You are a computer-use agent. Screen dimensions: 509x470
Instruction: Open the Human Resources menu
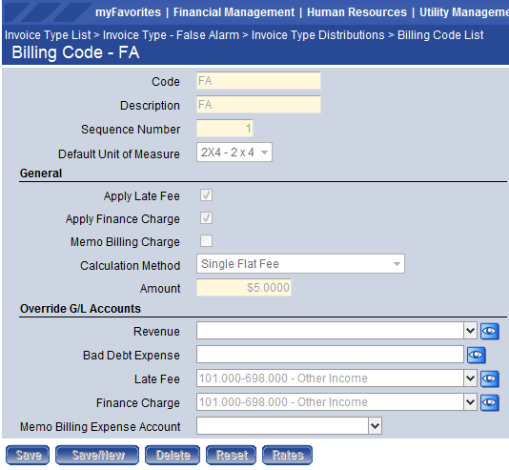coord(357,12)
